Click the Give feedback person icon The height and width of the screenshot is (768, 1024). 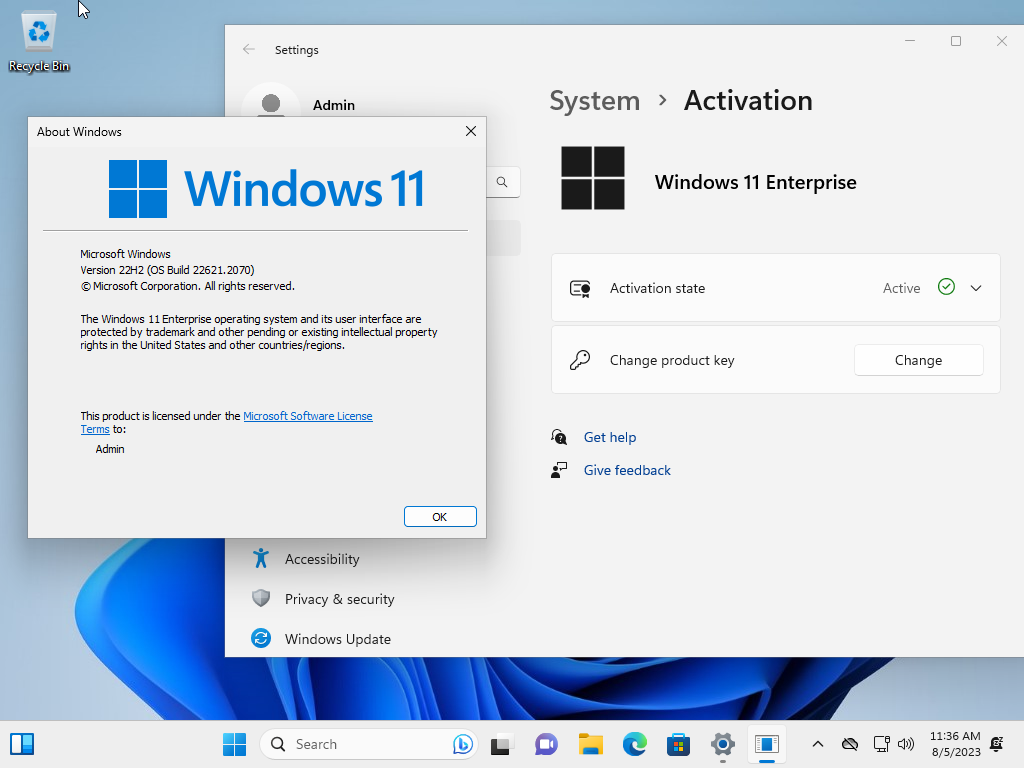coord(559,470)
